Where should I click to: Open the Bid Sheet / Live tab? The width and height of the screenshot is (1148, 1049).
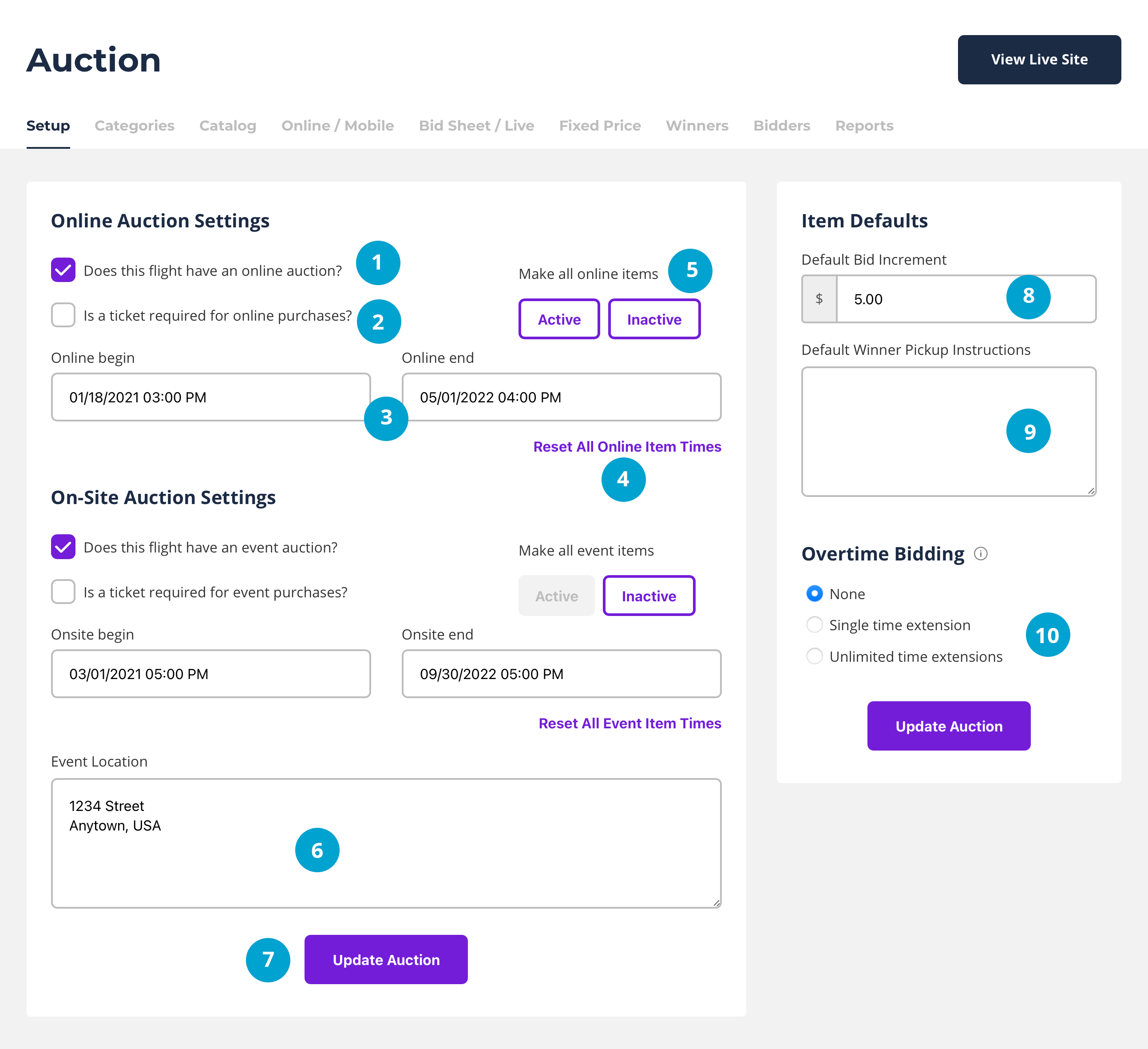pyautogui.click(x=476, y=125)
